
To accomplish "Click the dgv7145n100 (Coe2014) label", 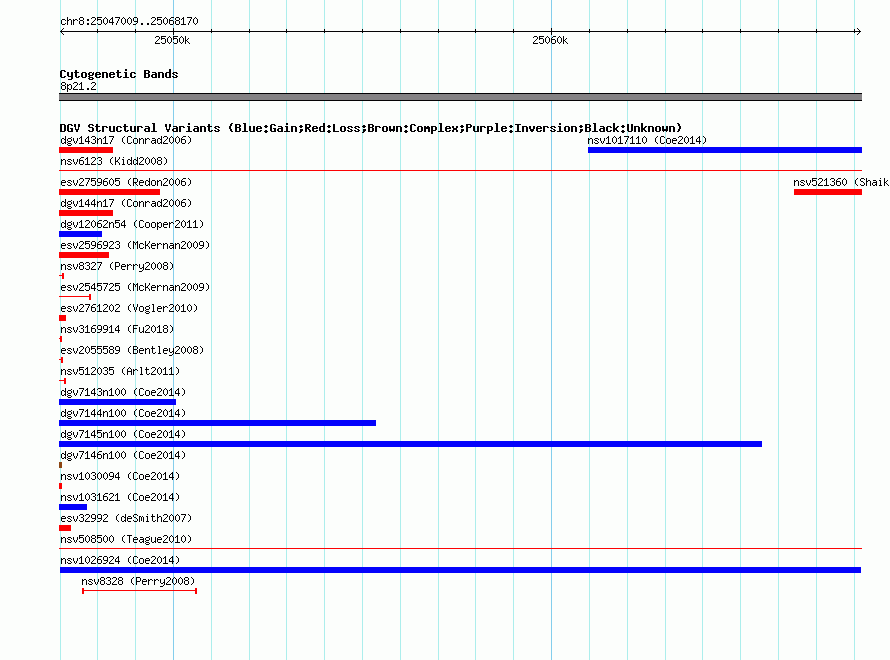I will point(123,434).
